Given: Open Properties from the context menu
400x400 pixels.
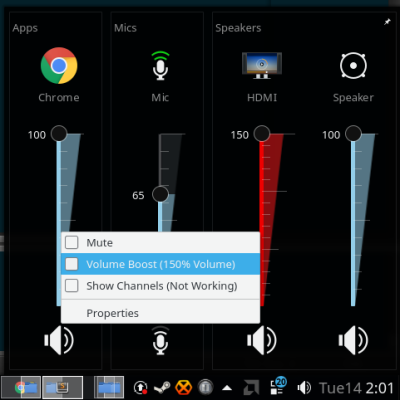Looking at the screenshot, I should click(160, 313).
